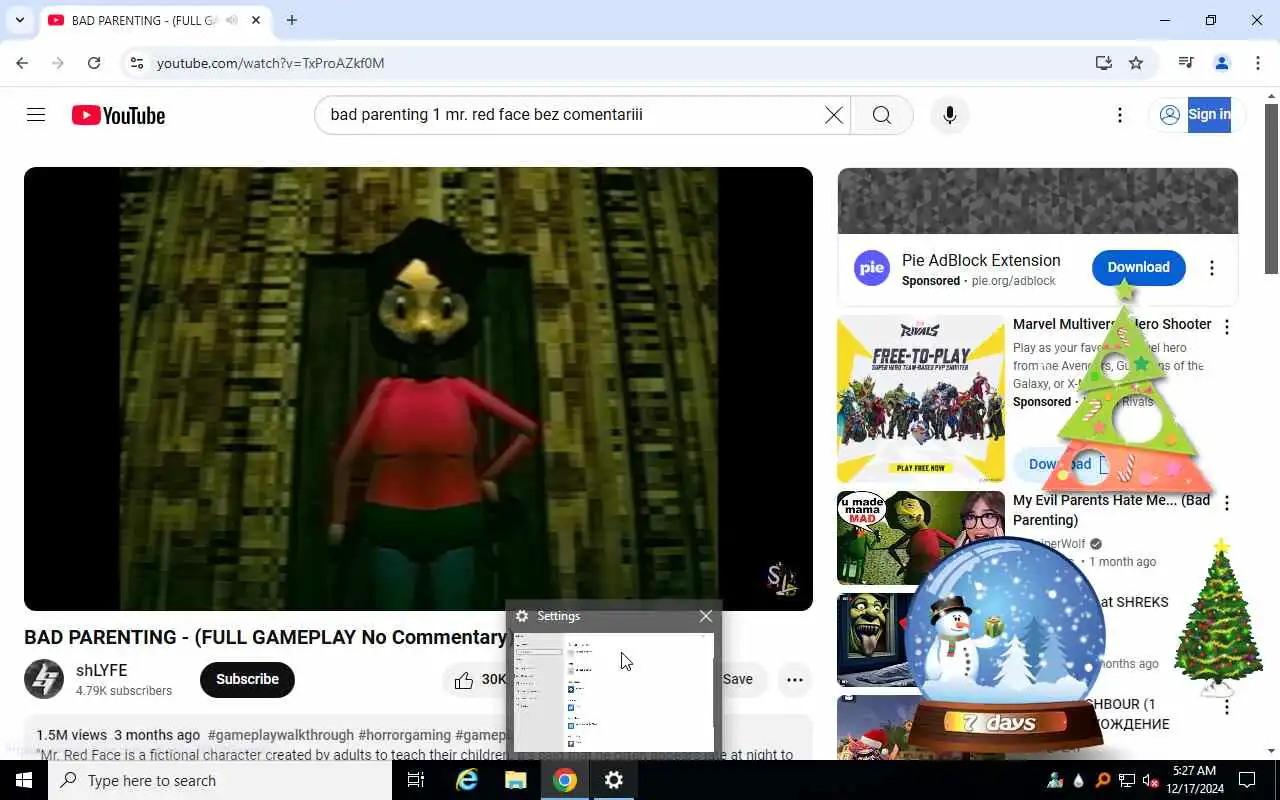
Task: Launch Internet Explorer from the taskbar
Action: click(466, 780)
